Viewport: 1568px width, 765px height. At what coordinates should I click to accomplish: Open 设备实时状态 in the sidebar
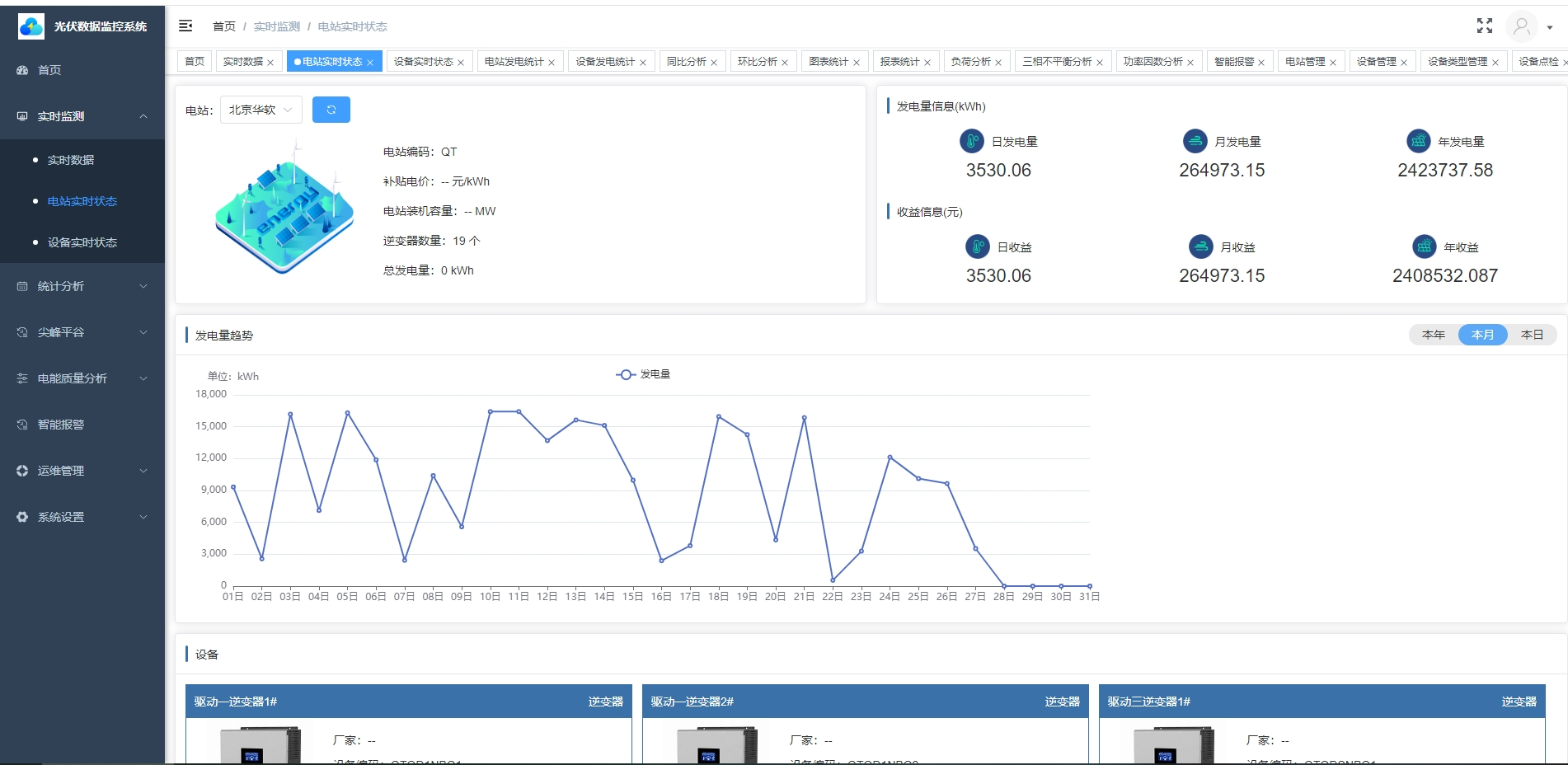pyautogui.click(x=82, y=242)
